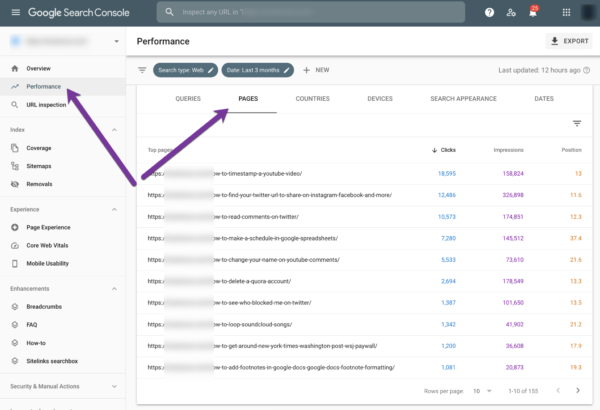Open the how-to-delete-a-quora-account page row
The width and height of the screenshot is (600, 410).
(365, 281)
